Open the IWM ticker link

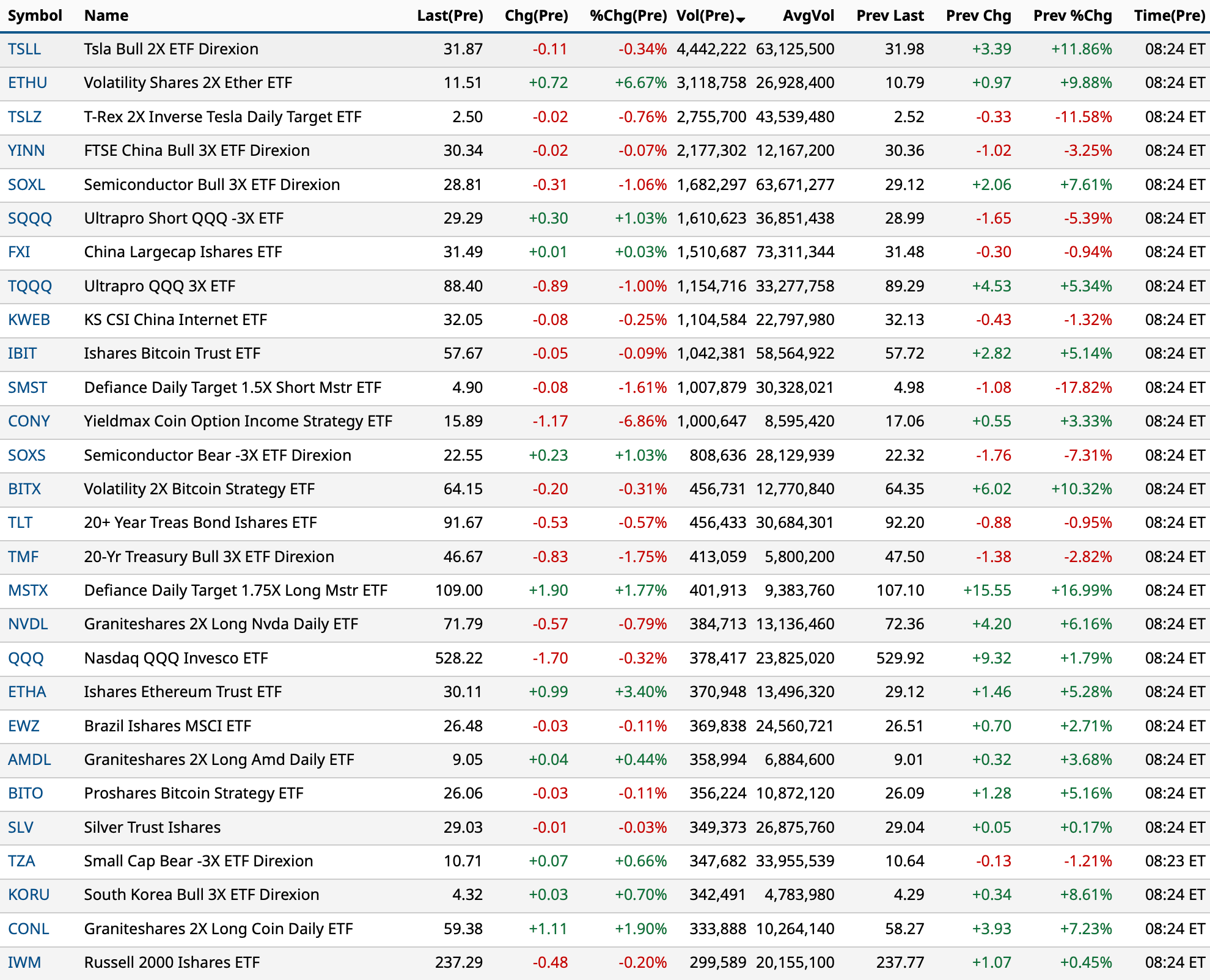click(x=24, y=962)
